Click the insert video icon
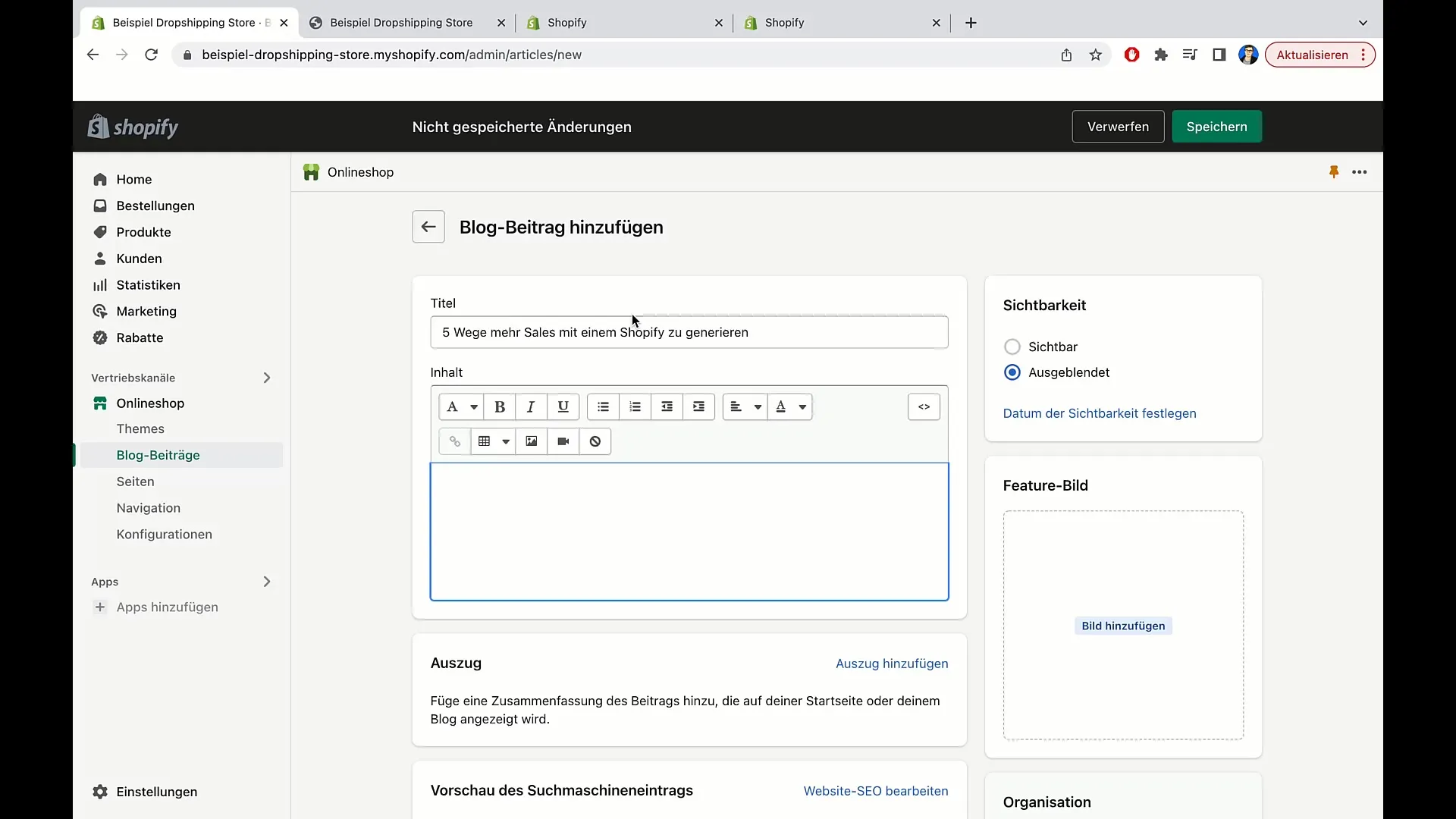Screen dimensions: 1456x819 click(563, 441)
